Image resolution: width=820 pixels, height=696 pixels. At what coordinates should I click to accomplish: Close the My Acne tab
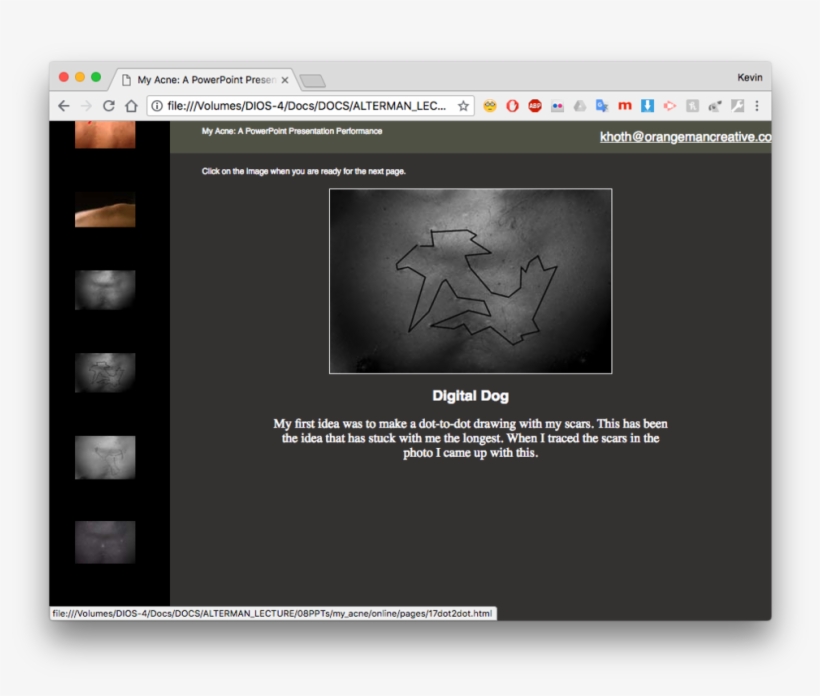(x=285, y=80)
